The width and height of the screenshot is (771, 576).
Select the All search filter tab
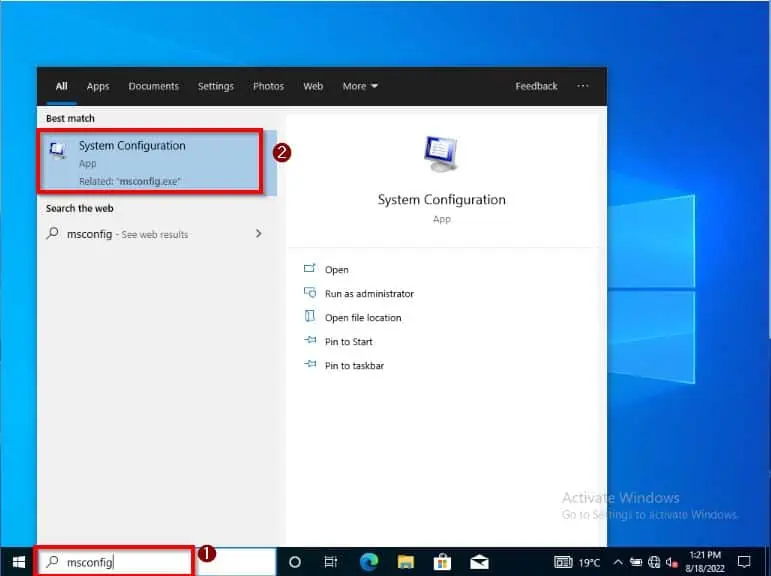pyautogui.click(x=61, y=86)
